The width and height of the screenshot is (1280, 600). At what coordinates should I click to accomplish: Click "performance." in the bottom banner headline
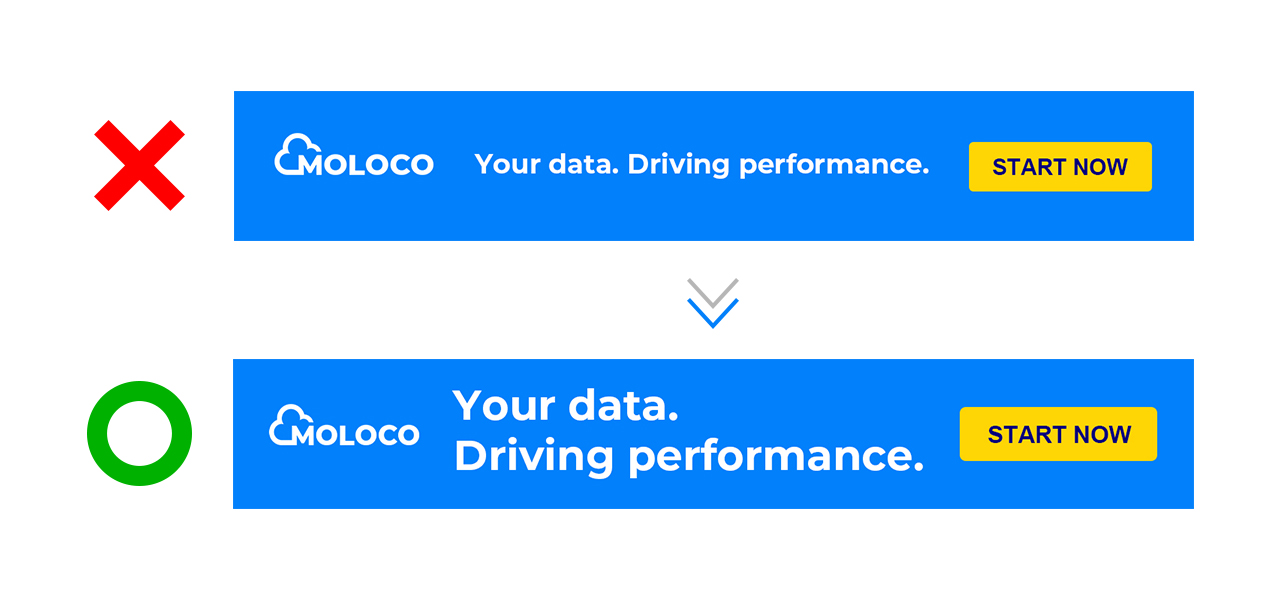[775, 457]
